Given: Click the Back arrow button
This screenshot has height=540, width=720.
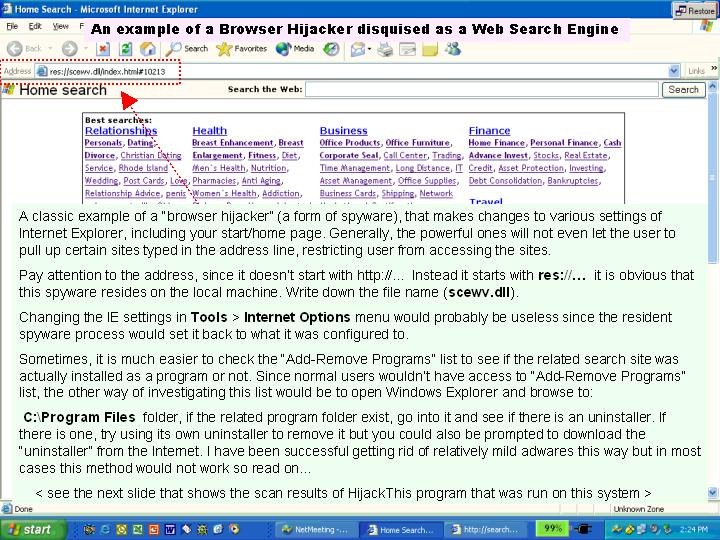Looking at the screenshot, I should (15, 48).
